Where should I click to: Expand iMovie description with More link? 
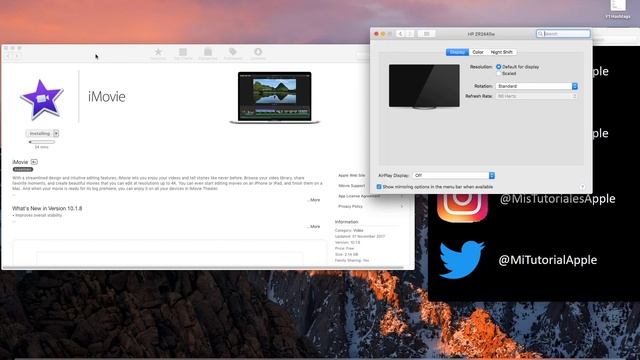pyautogui.click(x=314, y=200)
